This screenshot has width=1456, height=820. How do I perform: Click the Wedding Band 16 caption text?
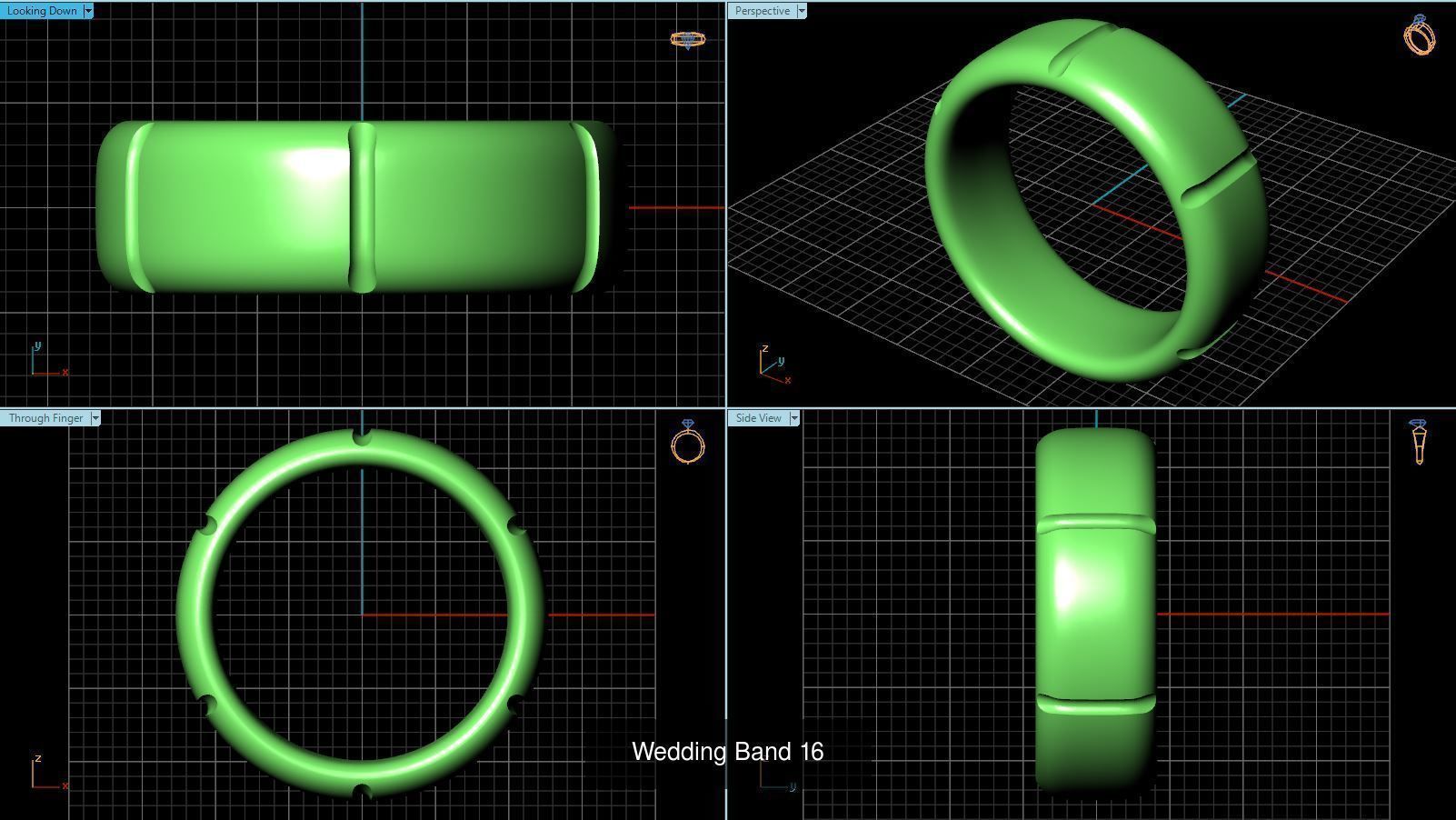728,752
